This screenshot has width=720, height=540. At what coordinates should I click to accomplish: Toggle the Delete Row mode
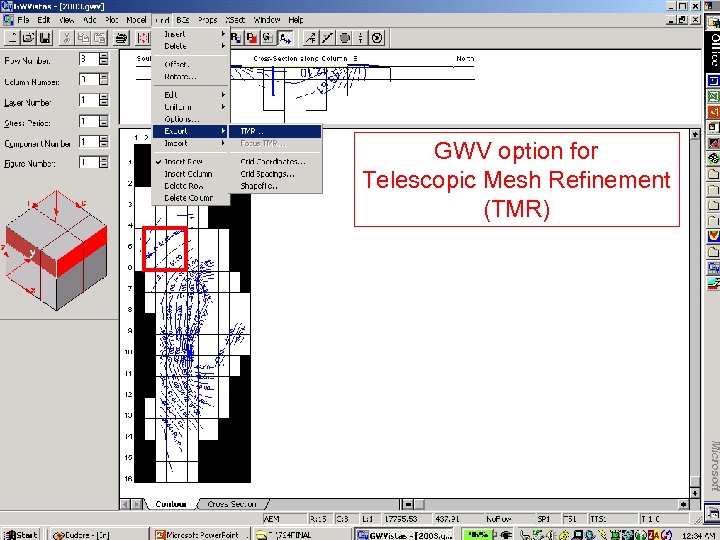coord(191,186)
